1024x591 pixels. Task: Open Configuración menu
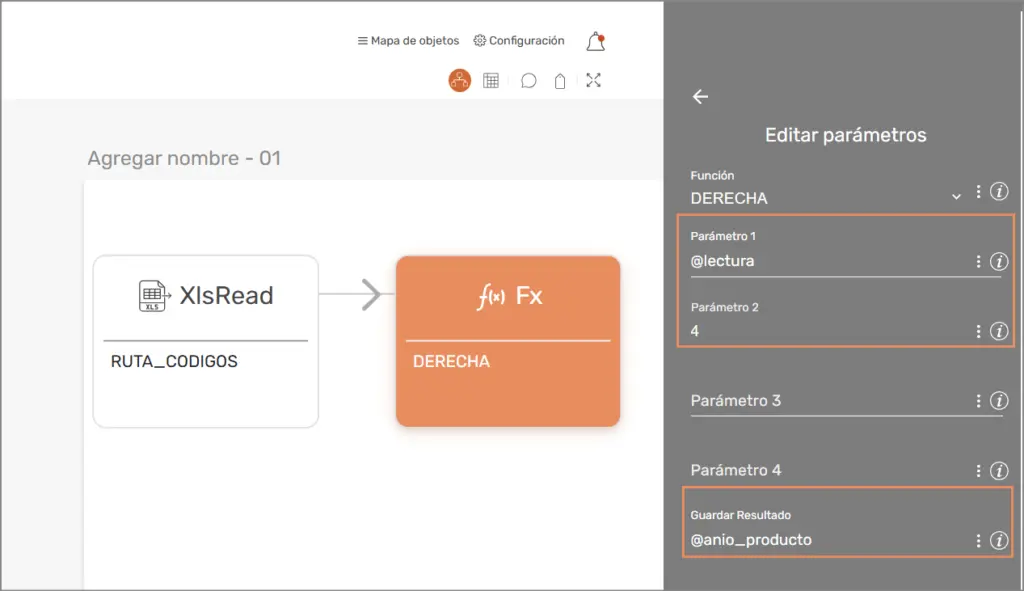tap(519, 41)
